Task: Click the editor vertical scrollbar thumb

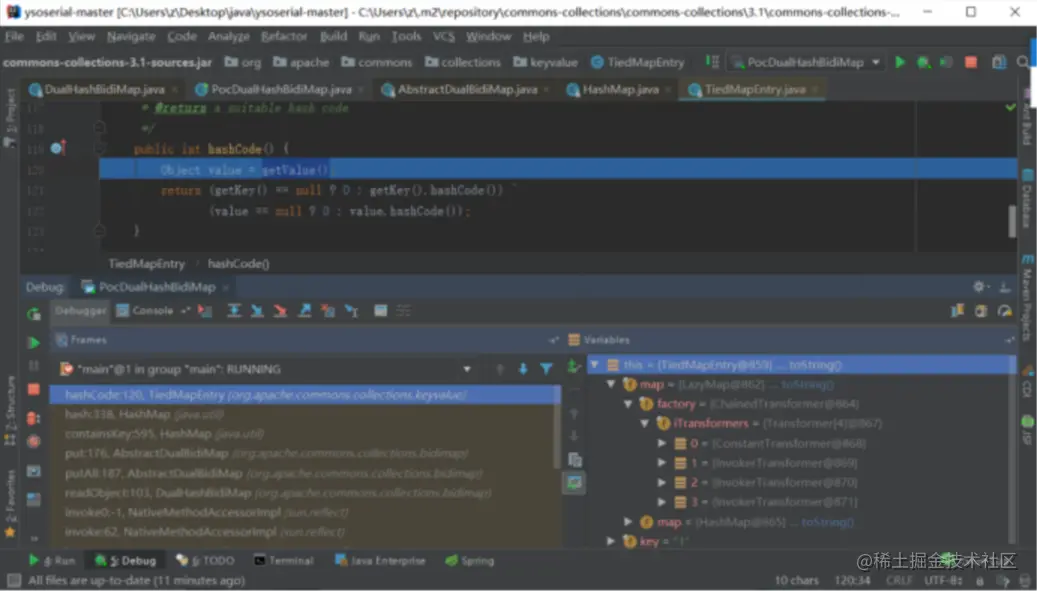Action: pyautogui.click(x=1012, y=221)
